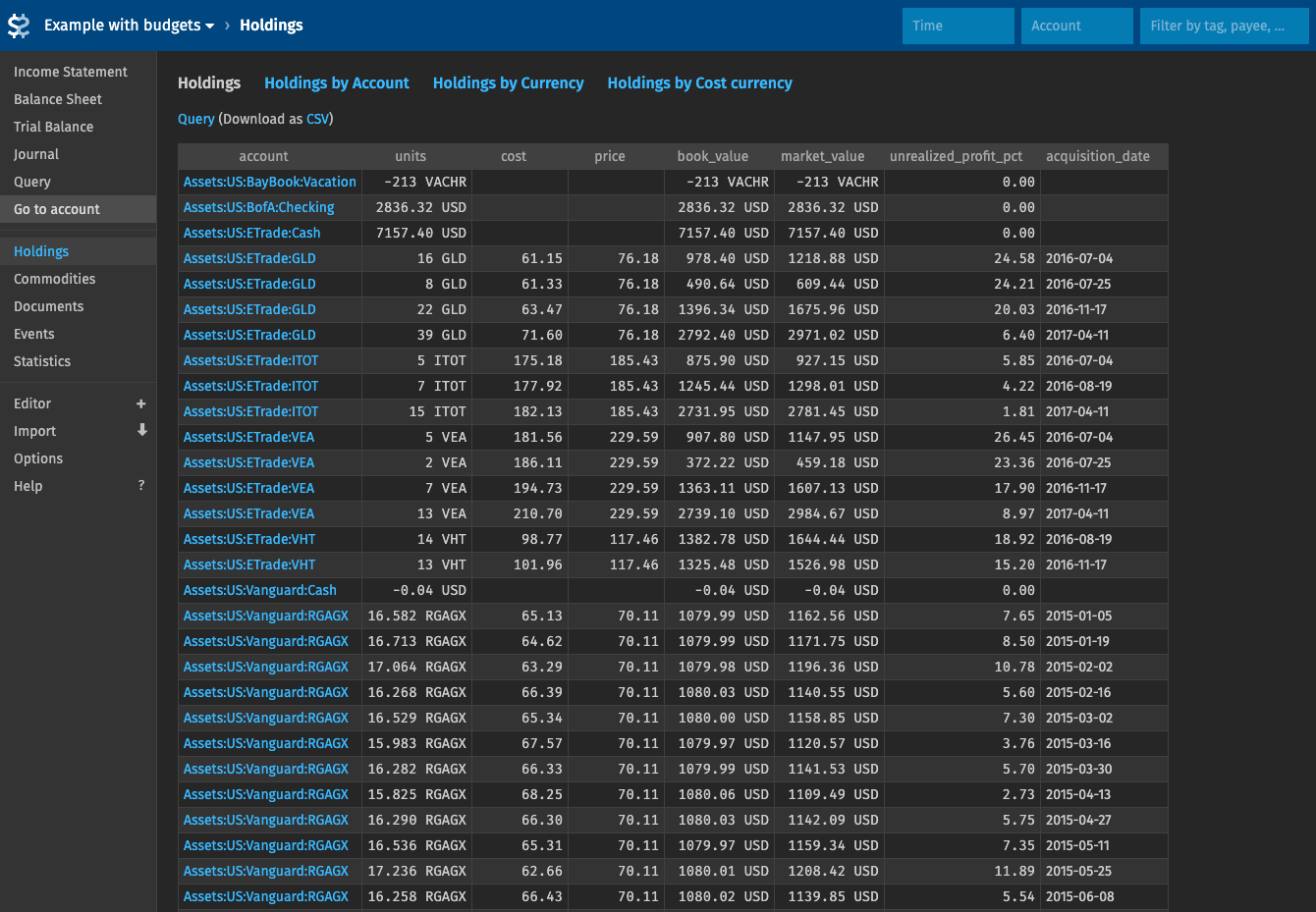Open ETrade:ITOT link dated 2016-08-19
This screenshot has height=912, width=1316.
251,386
